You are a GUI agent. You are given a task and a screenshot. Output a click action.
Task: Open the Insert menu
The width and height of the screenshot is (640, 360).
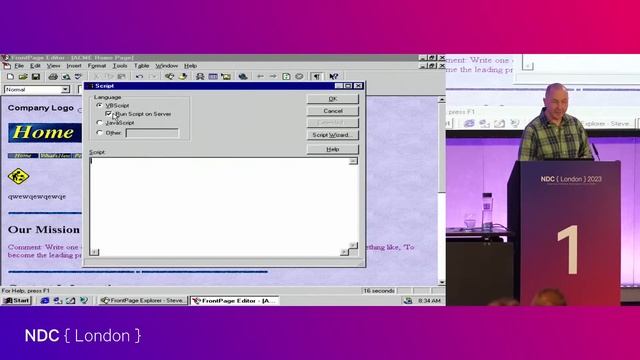[74, 66]
